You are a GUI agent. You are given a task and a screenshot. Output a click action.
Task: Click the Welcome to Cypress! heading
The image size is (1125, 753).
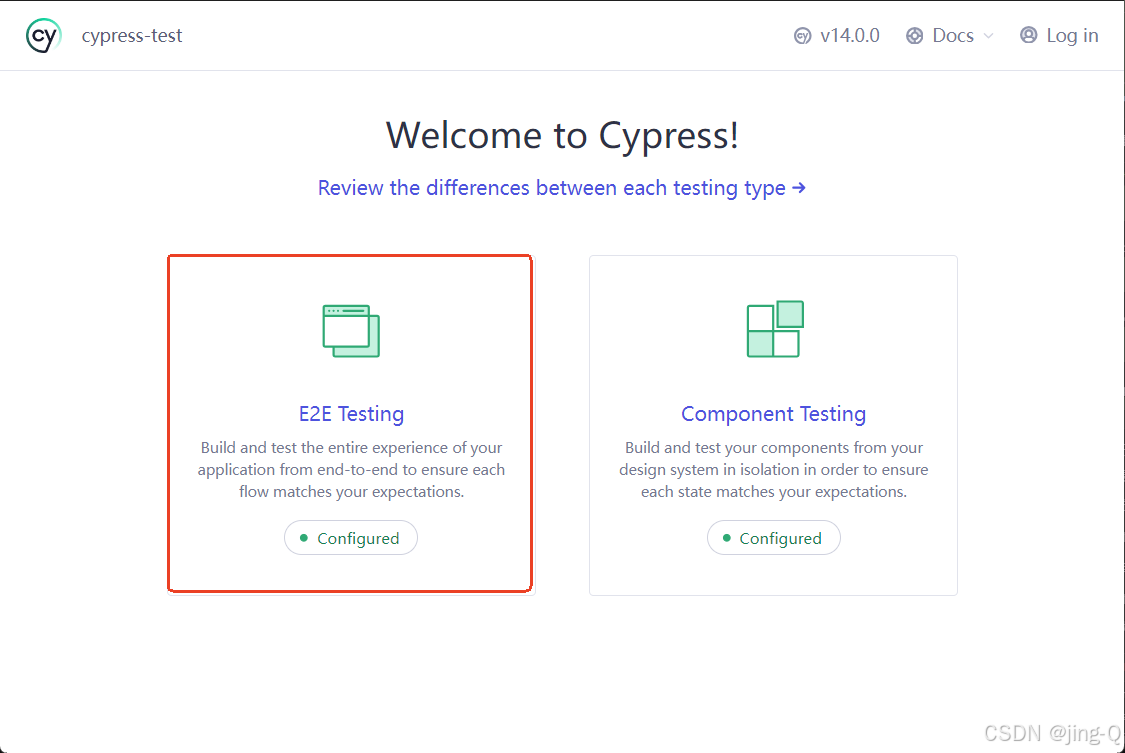point(562,136)
